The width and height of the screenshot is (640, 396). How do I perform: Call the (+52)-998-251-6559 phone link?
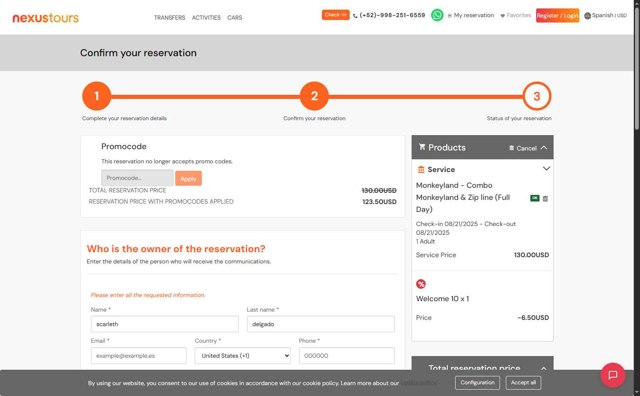click(x=389, y=15)
